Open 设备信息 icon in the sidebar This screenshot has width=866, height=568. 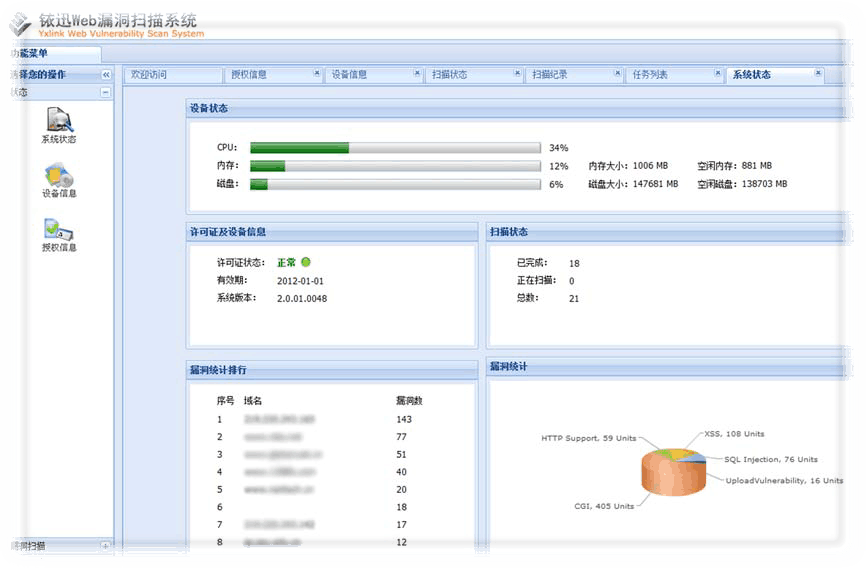[58, 175]
